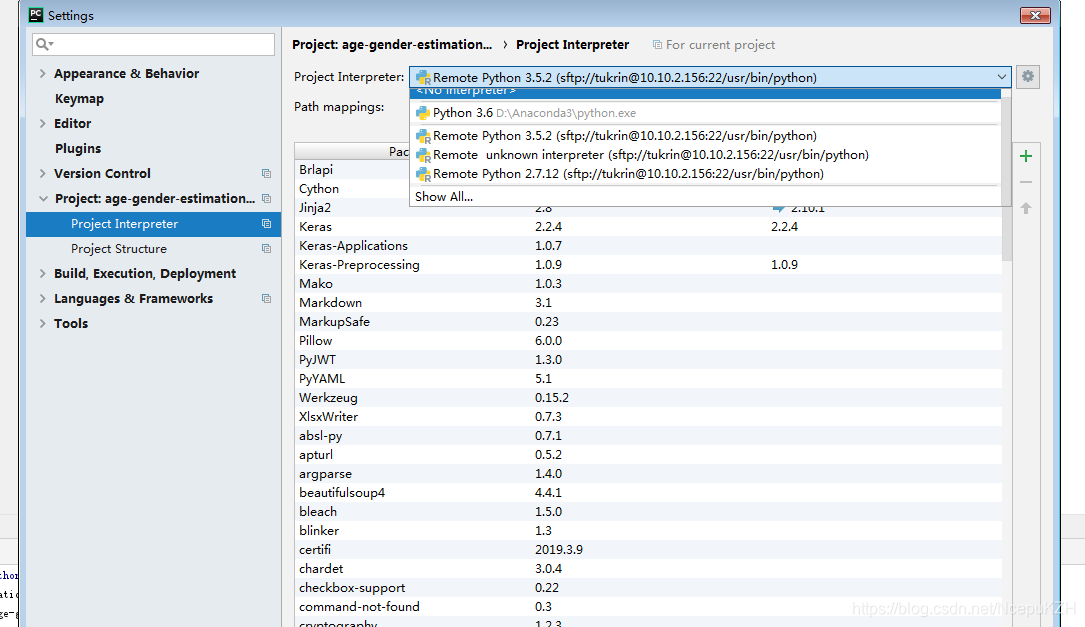Click copy icon next to Version Control
1085x627 pixels.
(x=266, y=174)
